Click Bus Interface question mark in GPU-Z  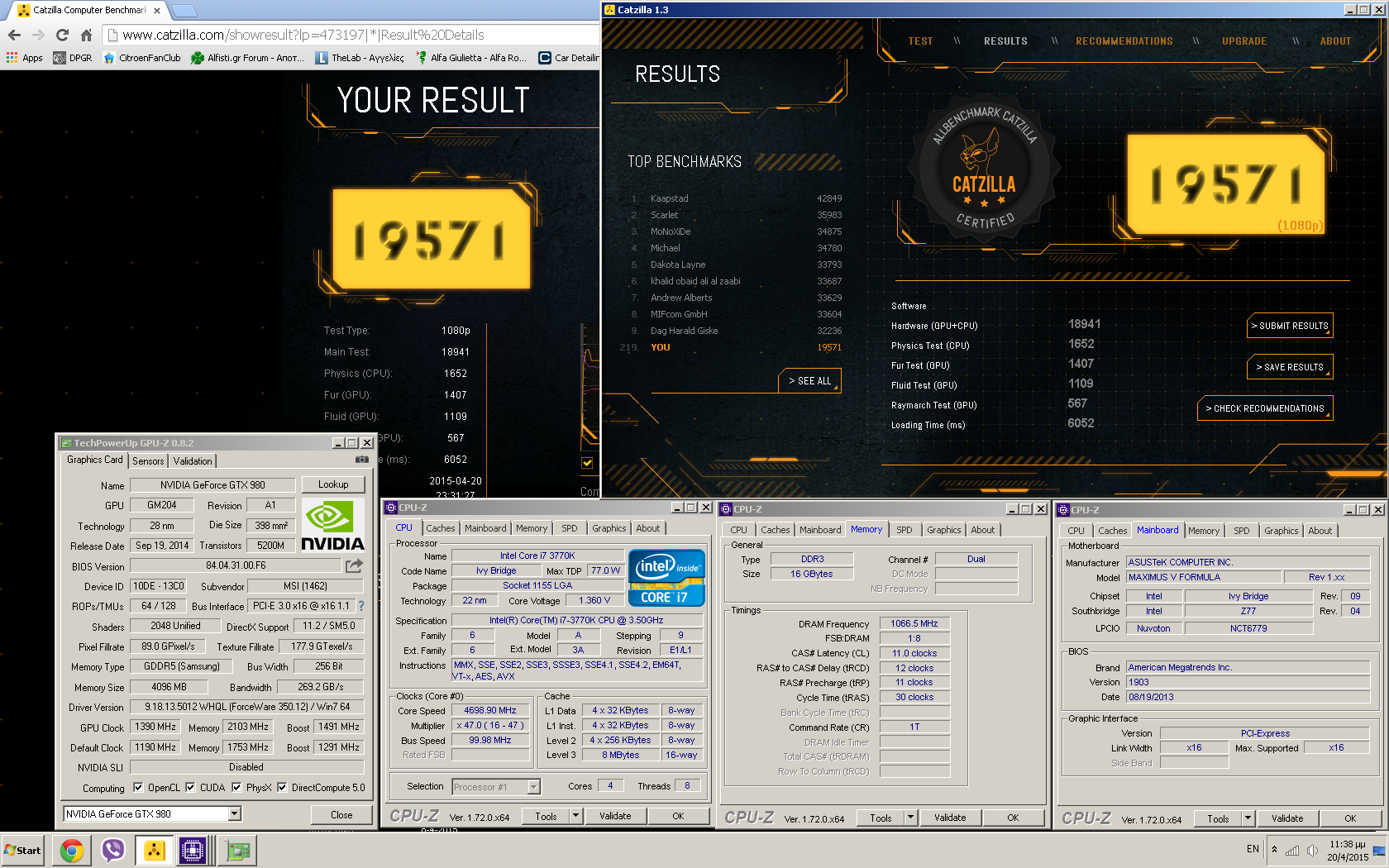click(360, 606)
